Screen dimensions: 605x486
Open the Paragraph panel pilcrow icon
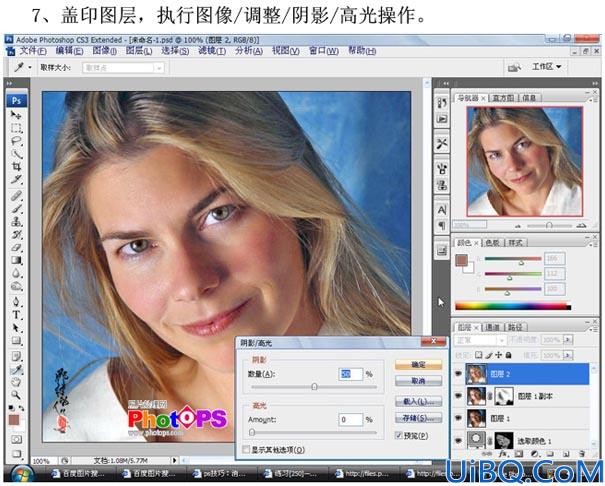coord(442,224)
